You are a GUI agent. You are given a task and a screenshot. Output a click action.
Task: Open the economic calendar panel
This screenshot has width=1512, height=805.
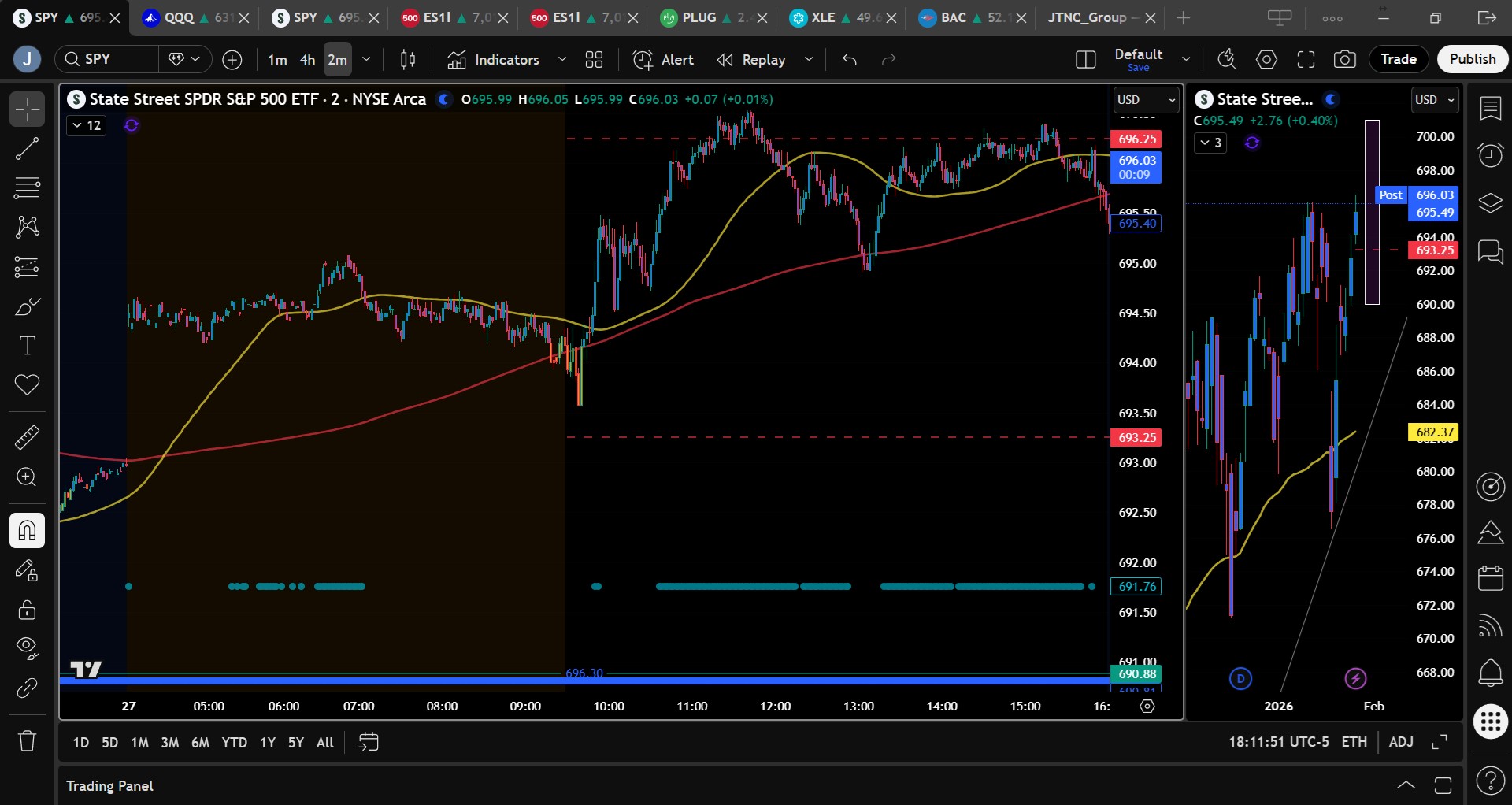coord(1490,578)
